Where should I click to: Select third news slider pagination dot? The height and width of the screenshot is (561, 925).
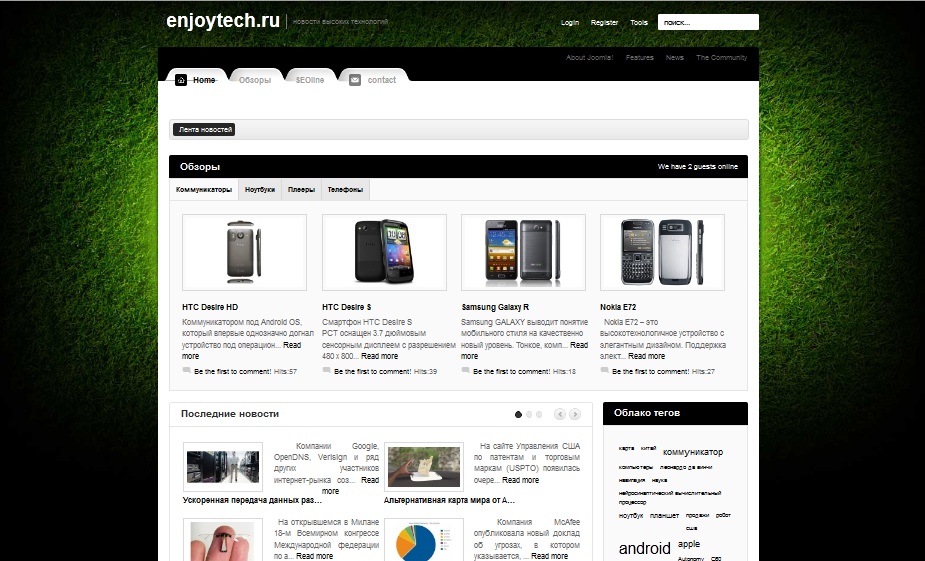pos(539,415)
